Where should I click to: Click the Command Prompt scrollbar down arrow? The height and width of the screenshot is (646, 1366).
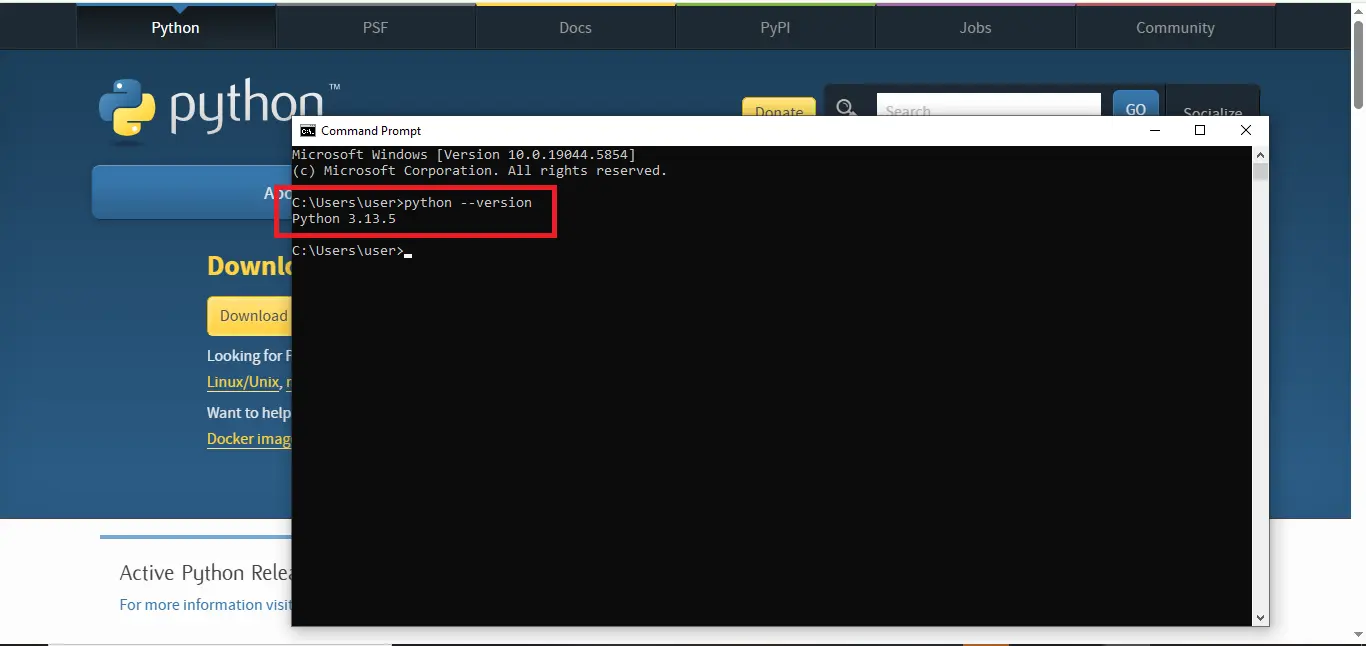[x=1260, y=618]
